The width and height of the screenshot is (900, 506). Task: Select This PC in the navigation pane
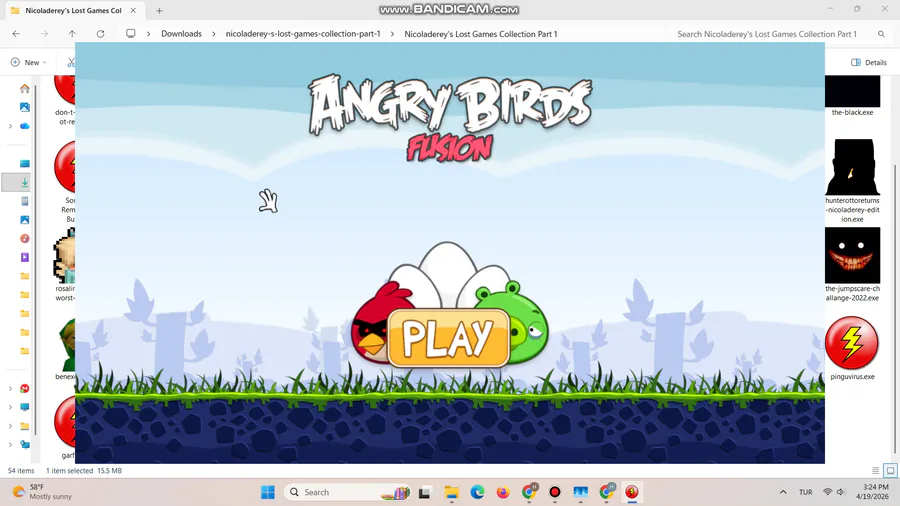pyautogui.click(x=25, y=407)
